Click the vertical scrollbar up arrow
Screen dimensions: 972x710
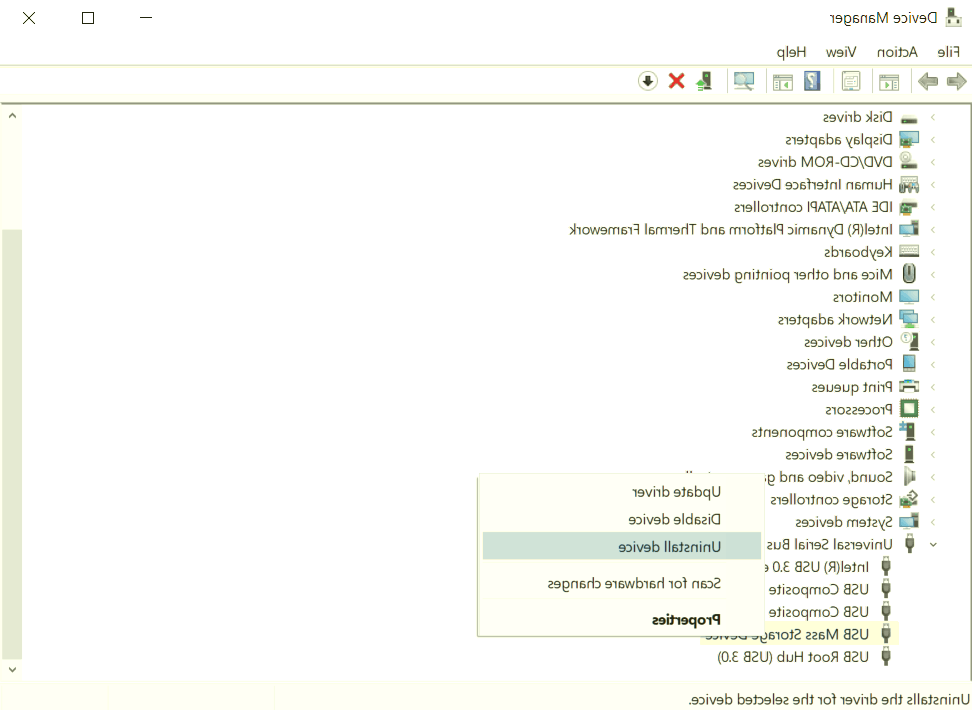click(12, 116)
